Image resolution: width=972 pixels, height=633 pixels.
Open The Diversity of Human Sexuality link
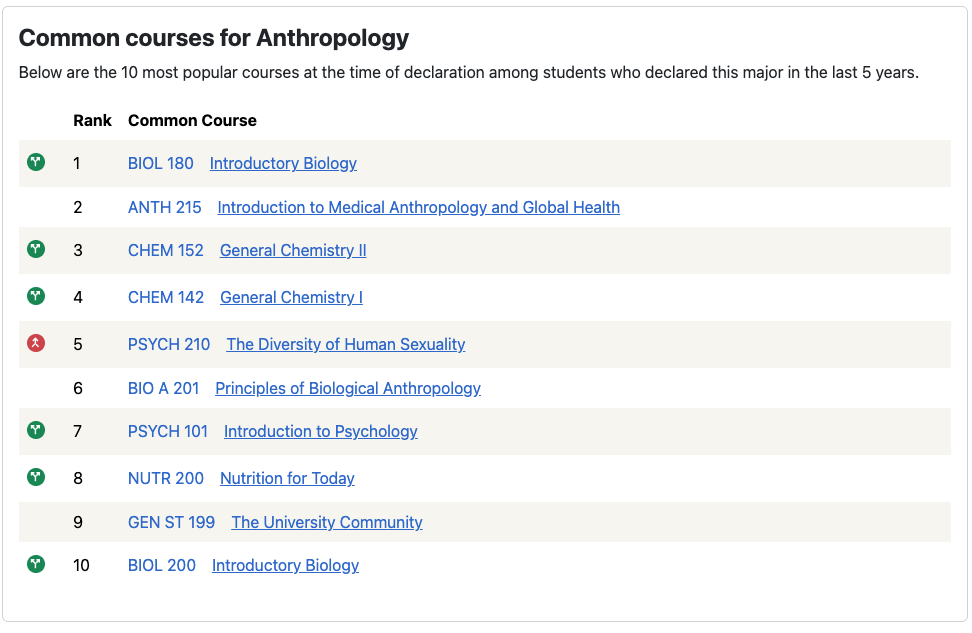(345, 344)
